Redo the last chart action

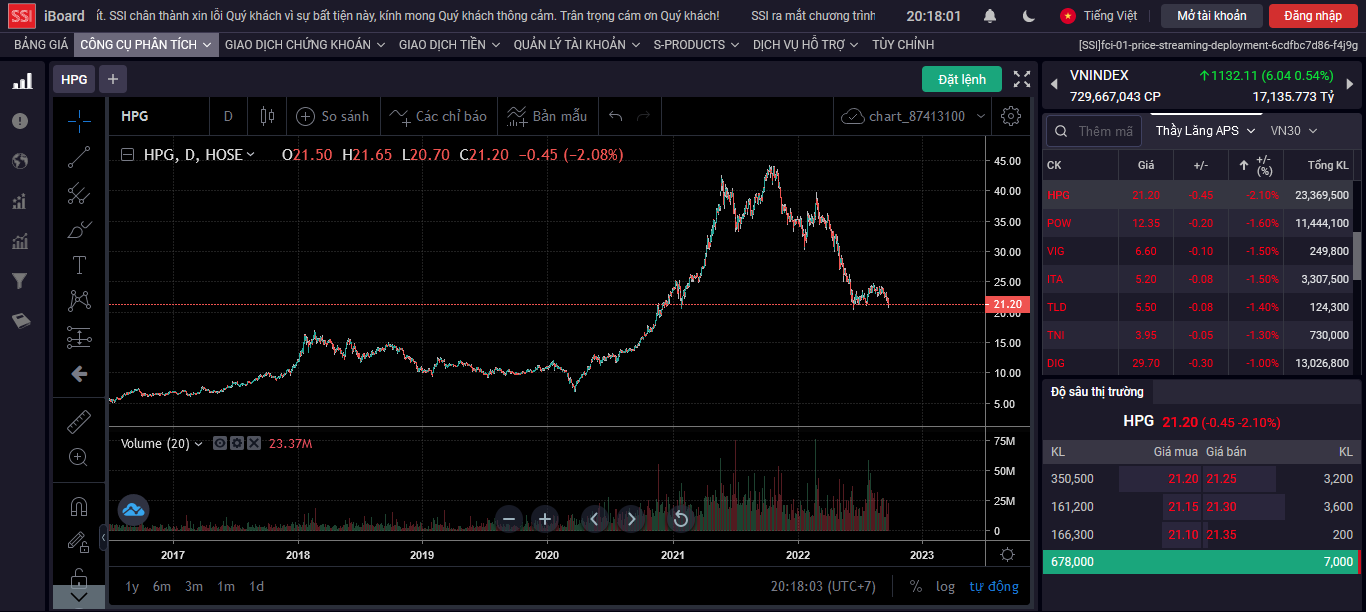644,116
